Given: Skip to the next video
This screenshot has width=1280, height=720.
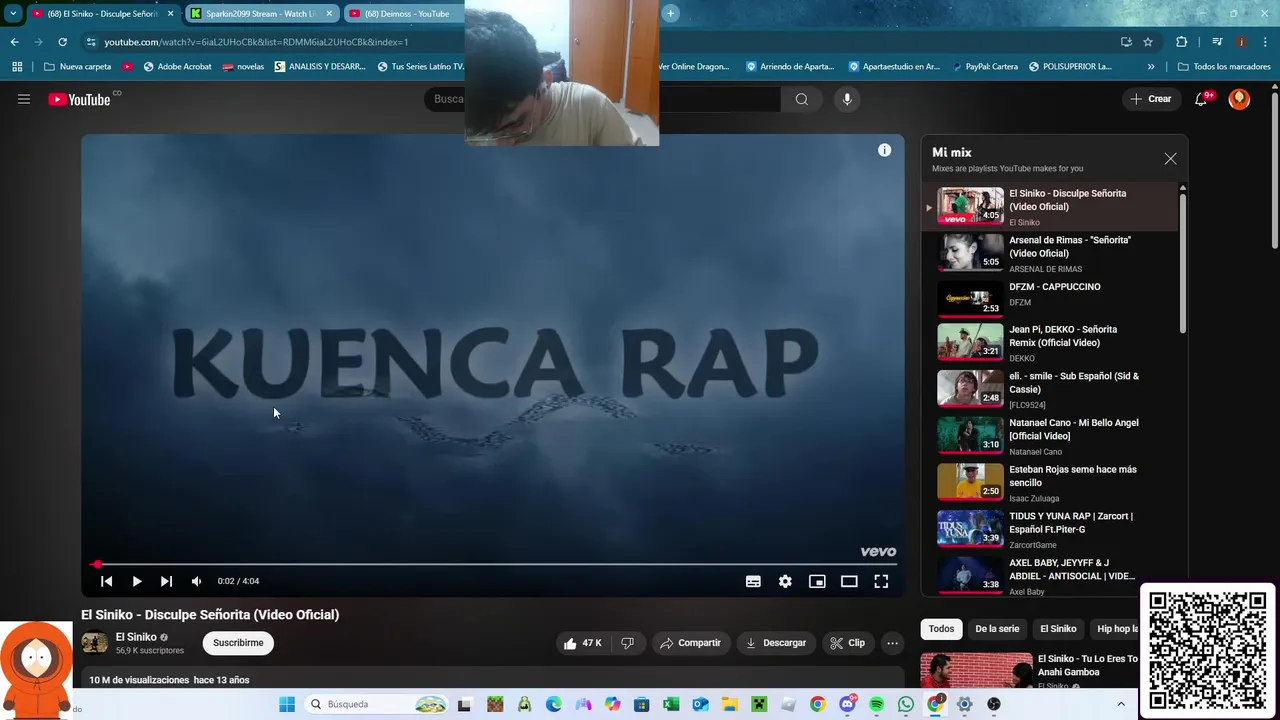Looking at the screenshot, I should pos(166,581).
